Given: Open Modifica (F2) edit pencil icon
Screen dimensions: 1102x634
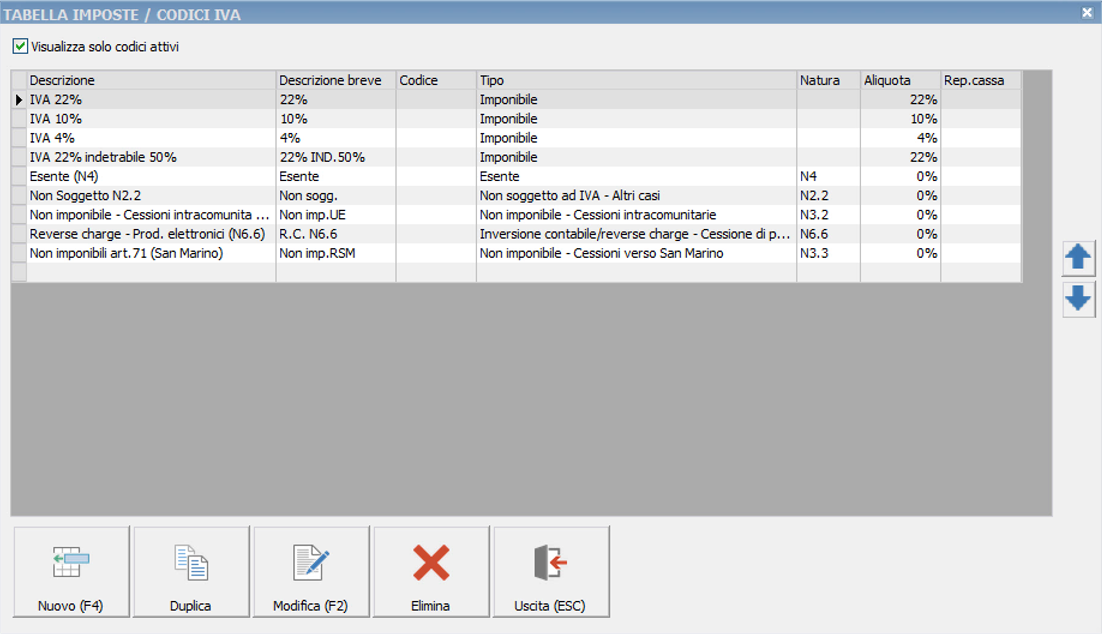Looking at the screenshot, I should point(311,563).
